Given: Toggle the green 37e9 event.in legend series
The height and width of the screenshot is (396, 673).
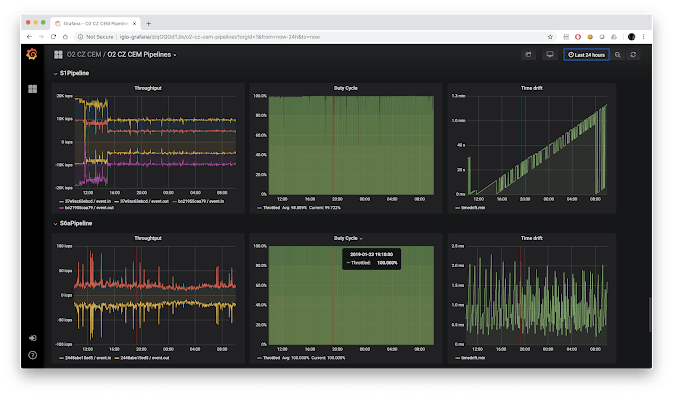Looking at the screenshot, I should pyautogui.click(x=88, y=201).
